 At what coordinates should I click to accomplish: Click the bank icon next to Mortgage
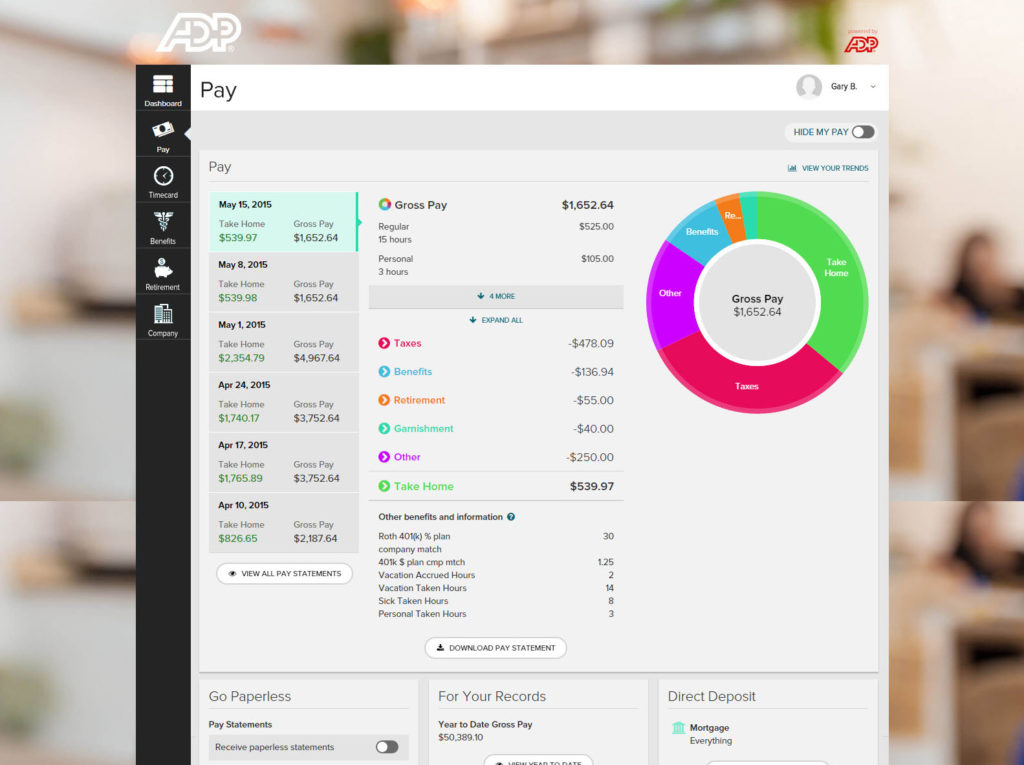point(681,727)
